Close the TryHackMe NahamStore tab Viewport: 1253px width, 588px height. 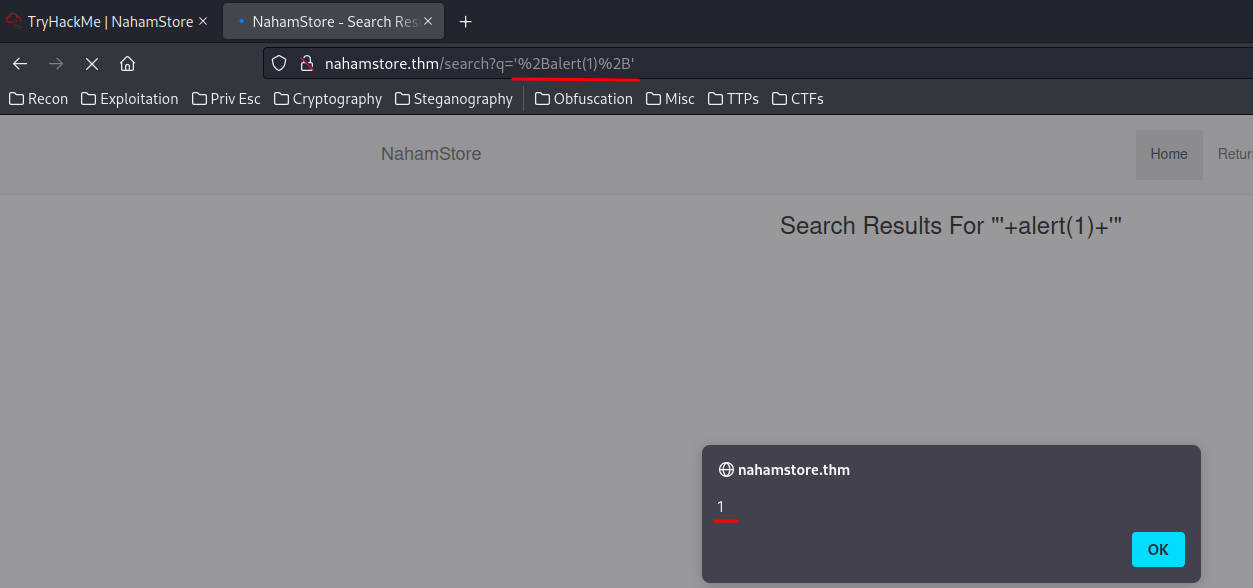(x=204, y=22)
